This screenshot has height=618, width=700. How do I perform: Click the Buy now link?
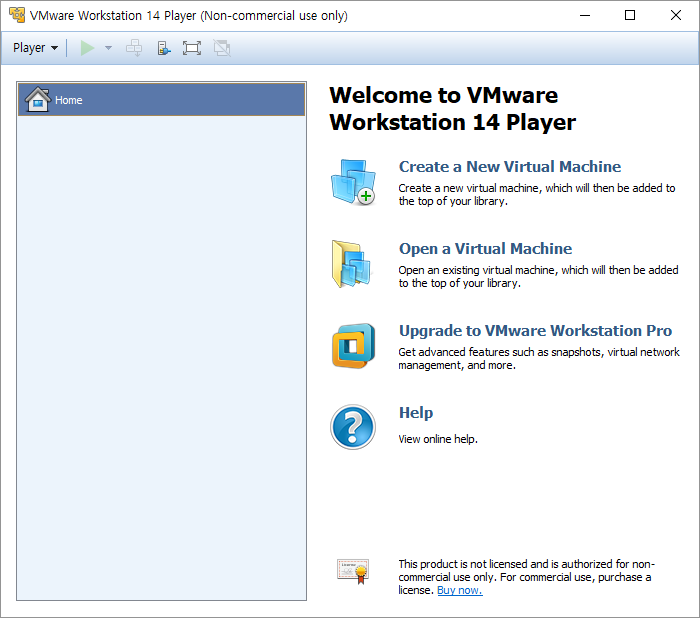click(460, 590)
